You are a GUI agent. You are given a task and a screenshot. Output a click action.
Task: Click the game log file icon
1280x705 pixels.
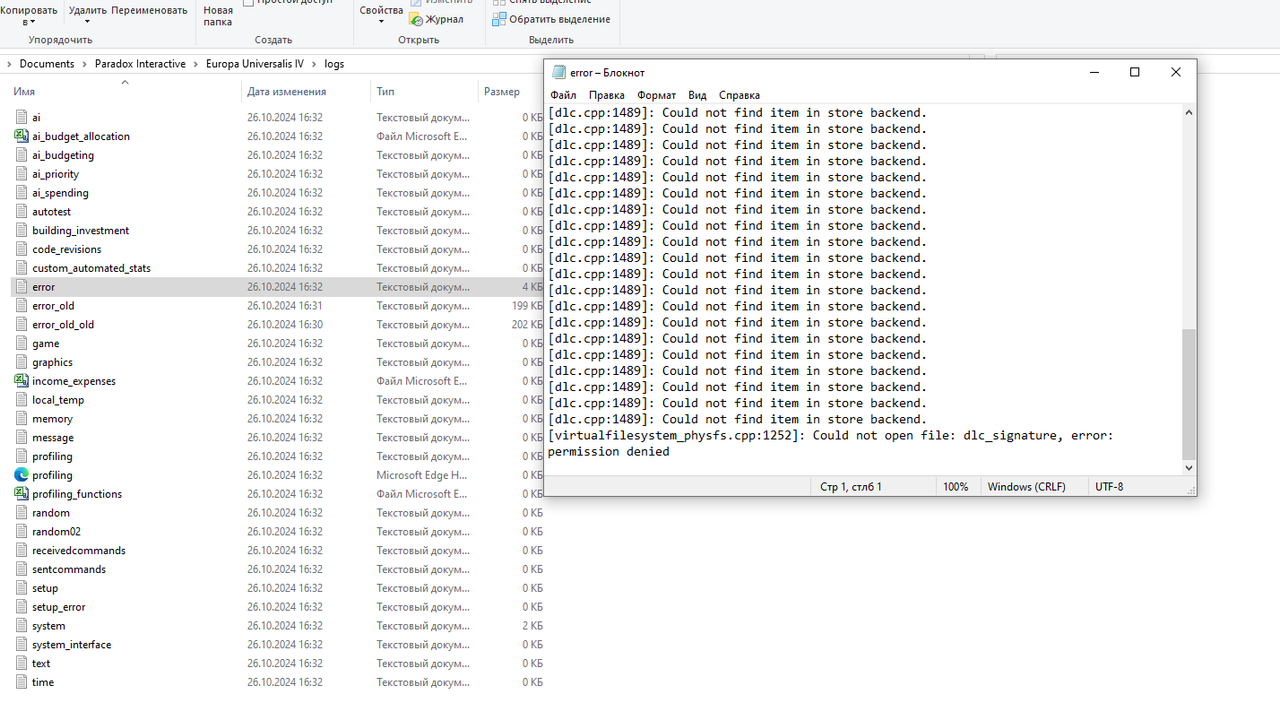pyautogui.click(x=22, y=343)
